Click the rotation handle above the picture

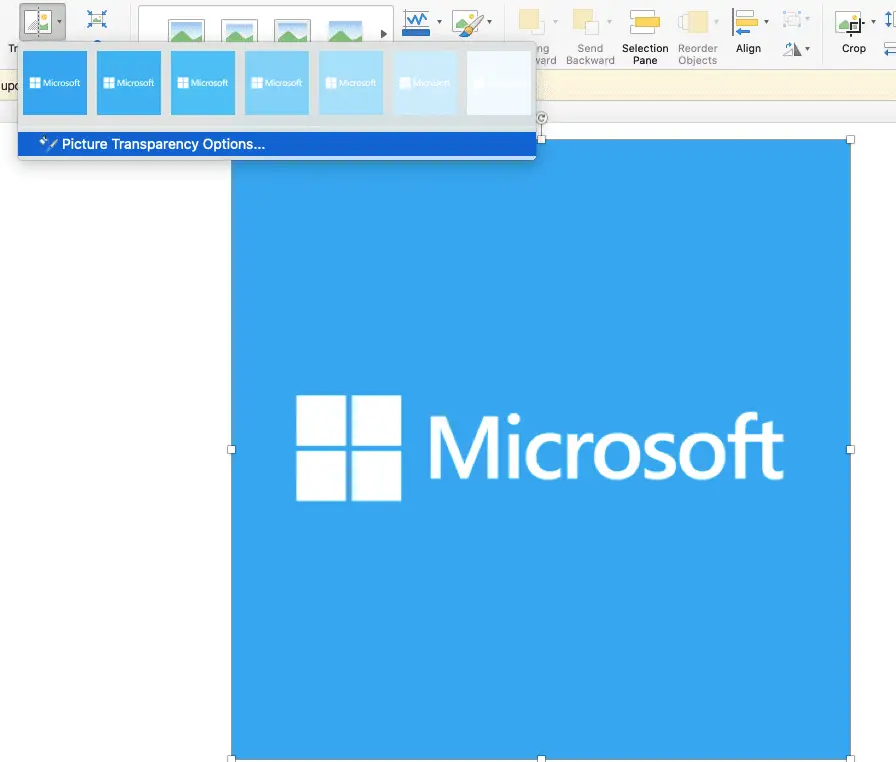(542, 118)
